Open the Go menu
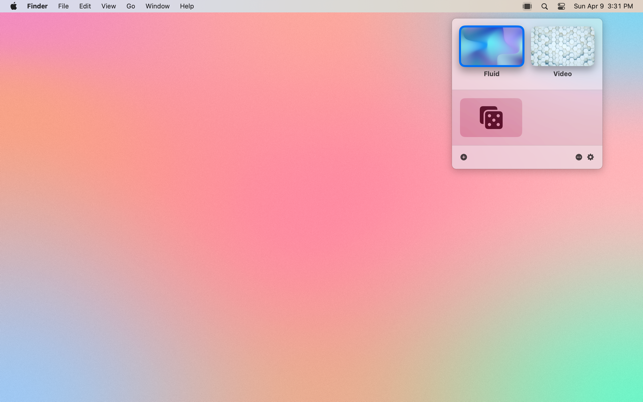 [131, 6]
